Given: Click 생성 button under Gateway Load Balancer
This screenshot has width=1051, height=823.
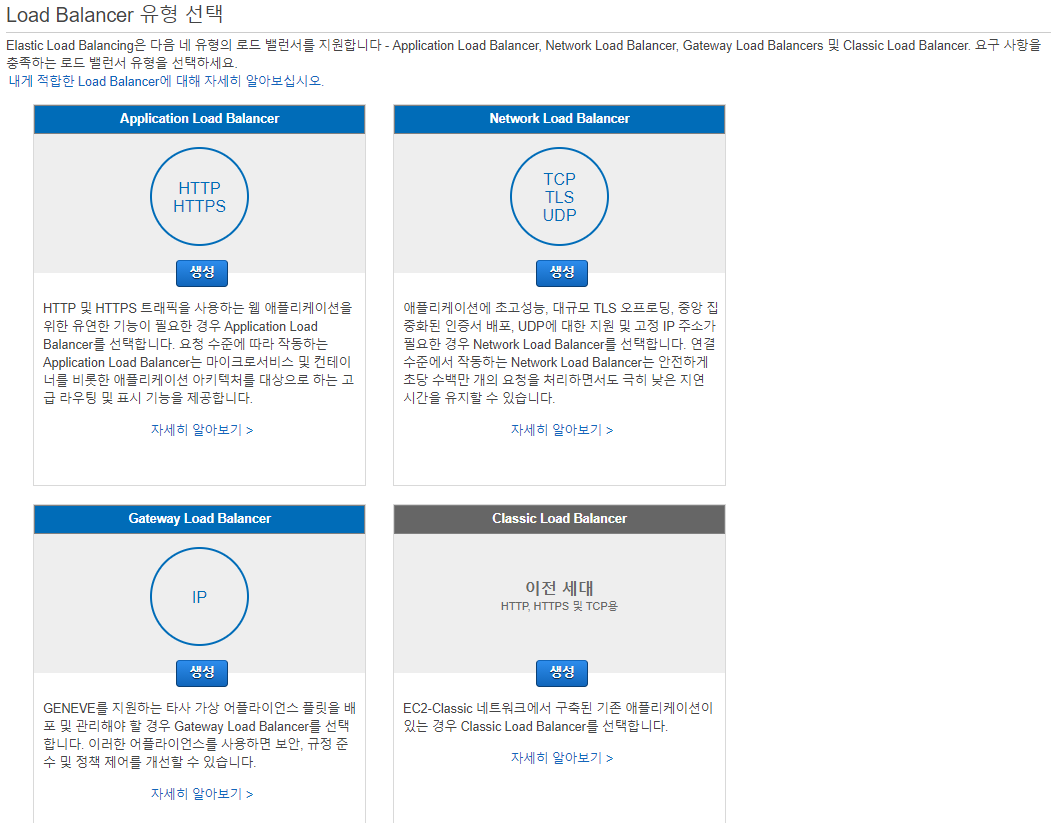Looking at the screenshot, I should tap(202, 673).
